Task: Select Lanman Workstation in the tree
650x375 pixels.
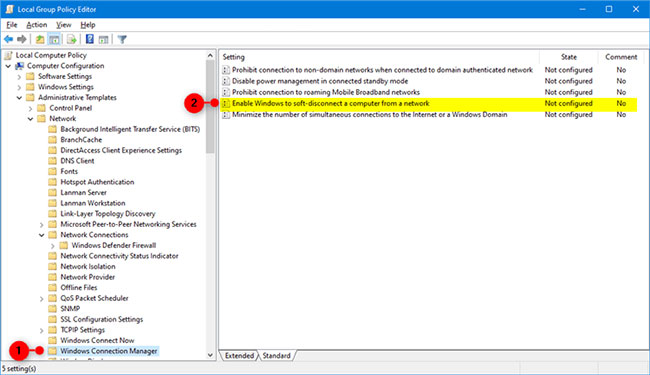Action: (92, 203)
